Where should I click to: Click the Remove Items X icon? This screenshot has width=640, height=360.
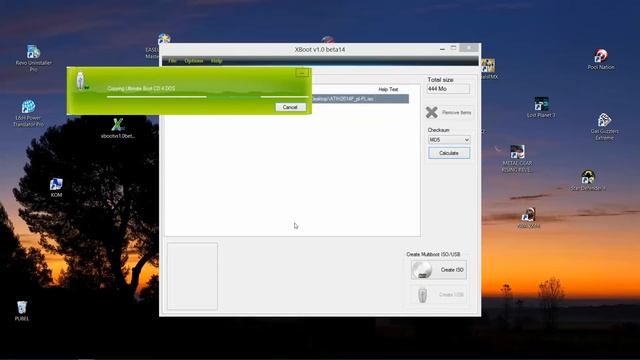click(432, 112)
